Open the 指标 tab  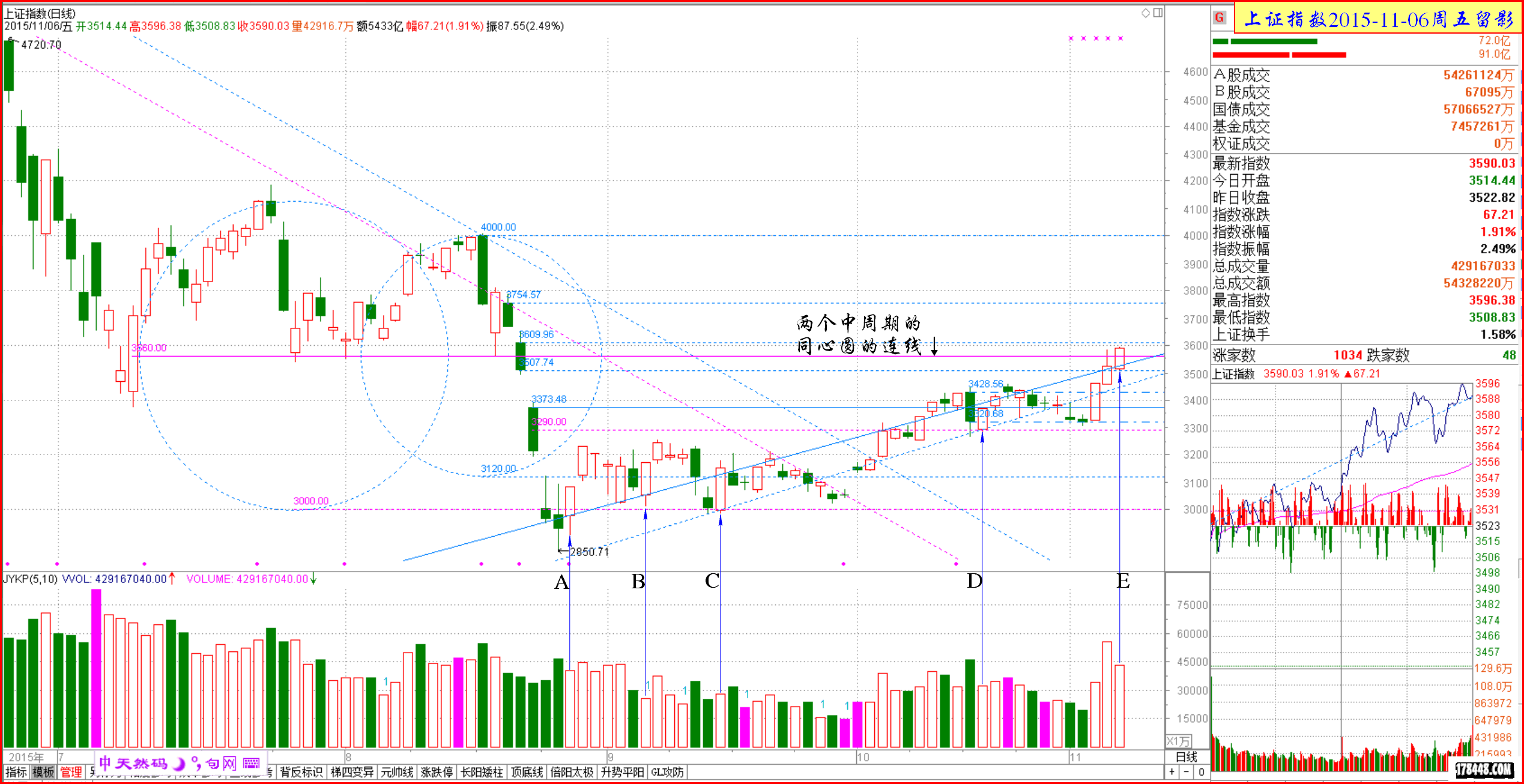[x=16, y=772]
